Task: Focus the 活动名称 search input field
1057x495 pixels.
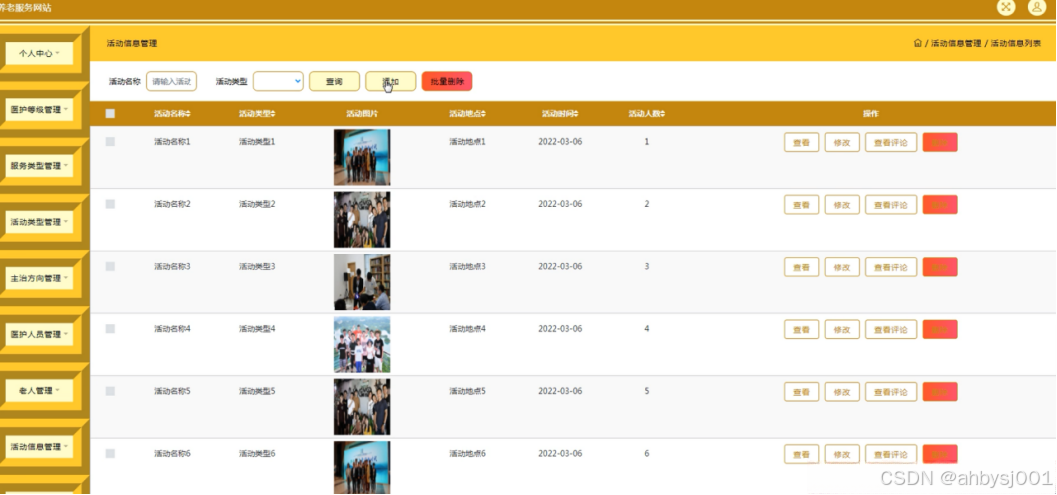Action: pyautogui.click(x=171, y=81)
